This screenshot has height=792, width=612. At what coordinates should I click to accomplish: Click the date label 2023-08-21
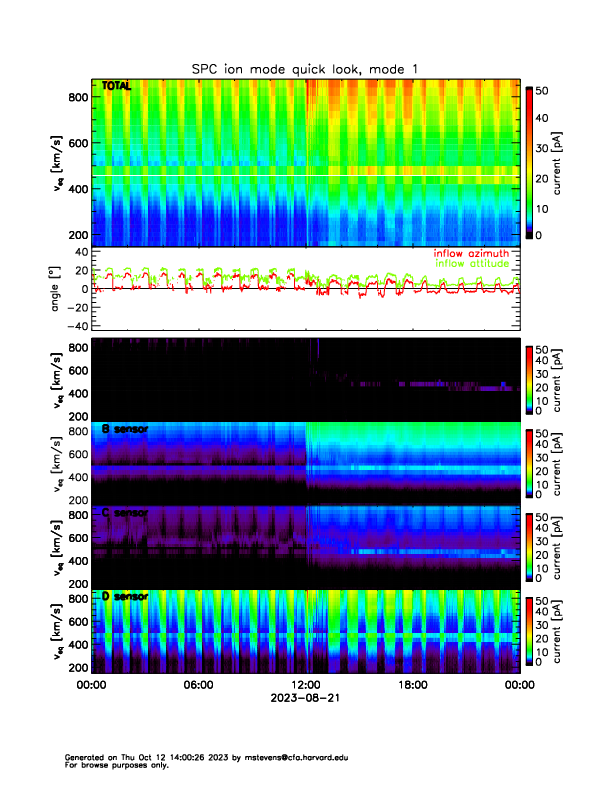tap(305, 698)
